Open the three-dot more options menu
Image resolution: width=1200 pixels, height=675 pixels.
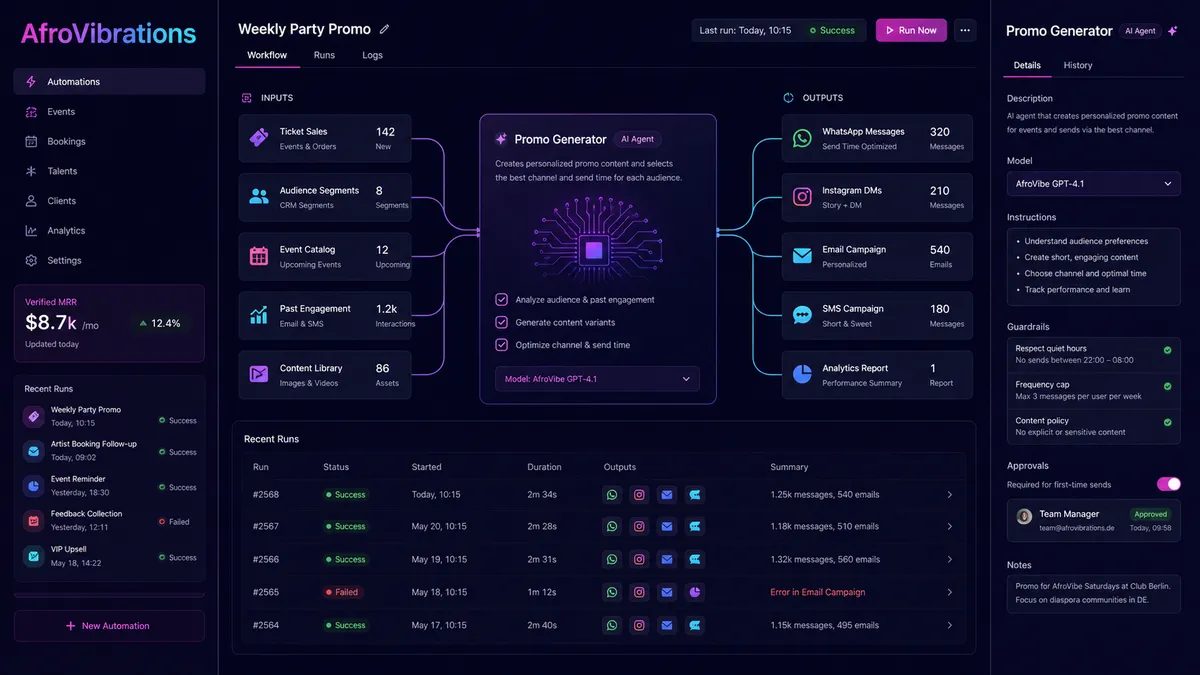965,30
